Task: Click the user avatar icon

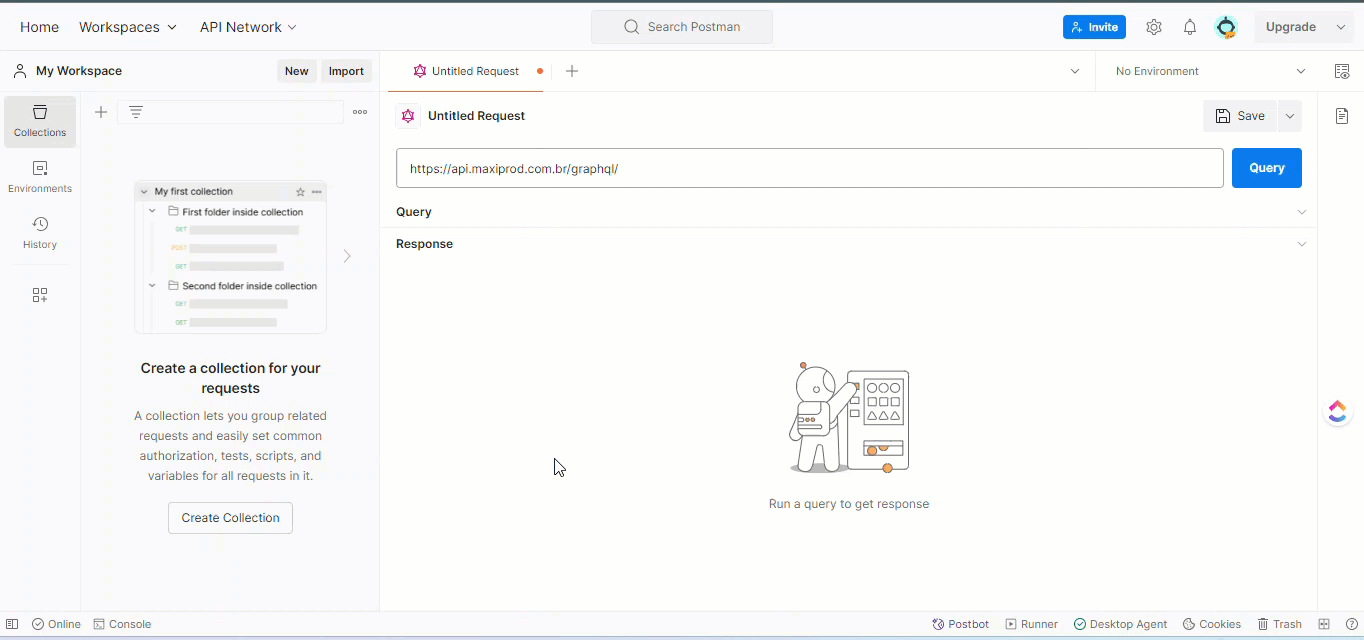Action: coord(1226,27)
